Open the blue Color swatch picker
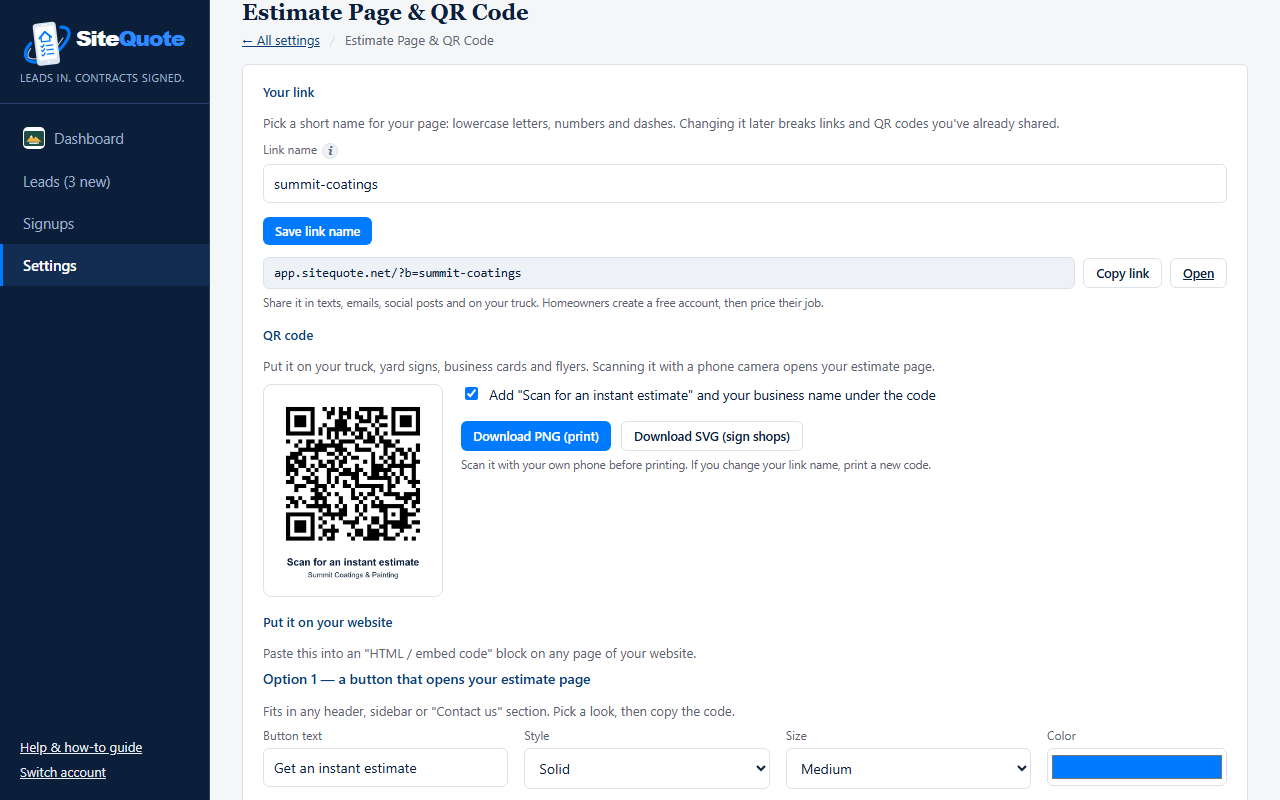 pos(1137,767)
